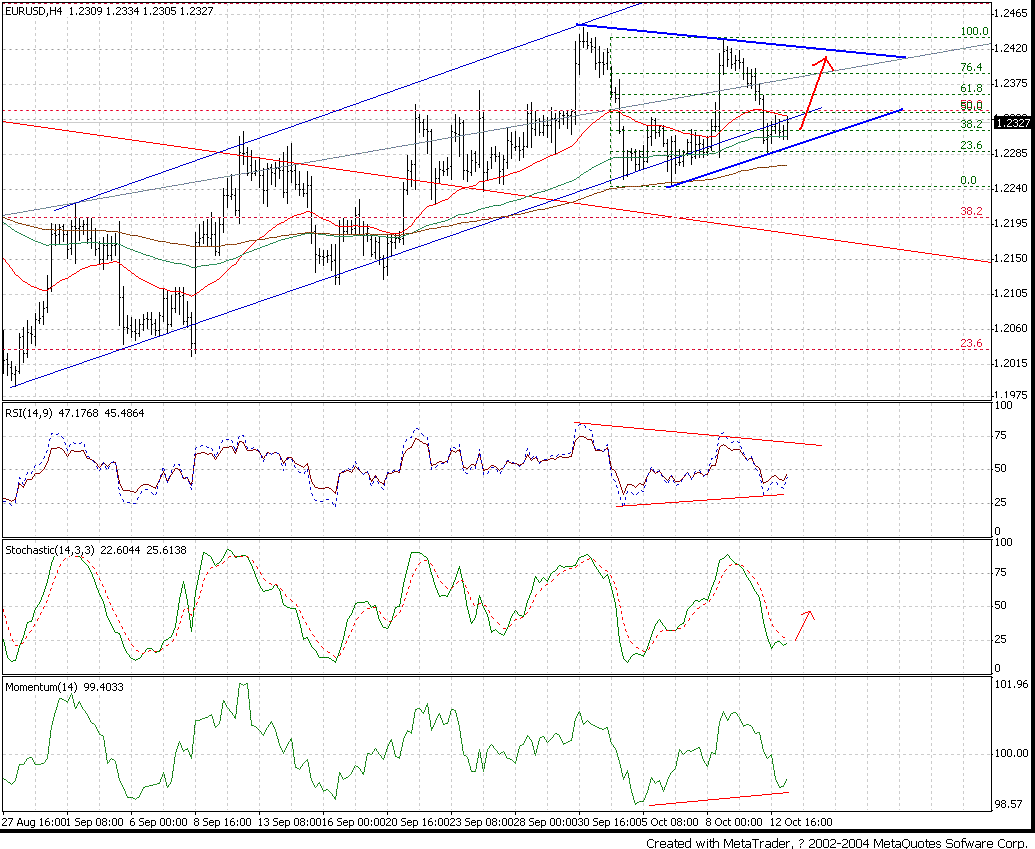The image size is (1035, 849).
Task: Click the 20 Sep 16:00 time label
Action: pyautogui.click(x=416, y=823)
